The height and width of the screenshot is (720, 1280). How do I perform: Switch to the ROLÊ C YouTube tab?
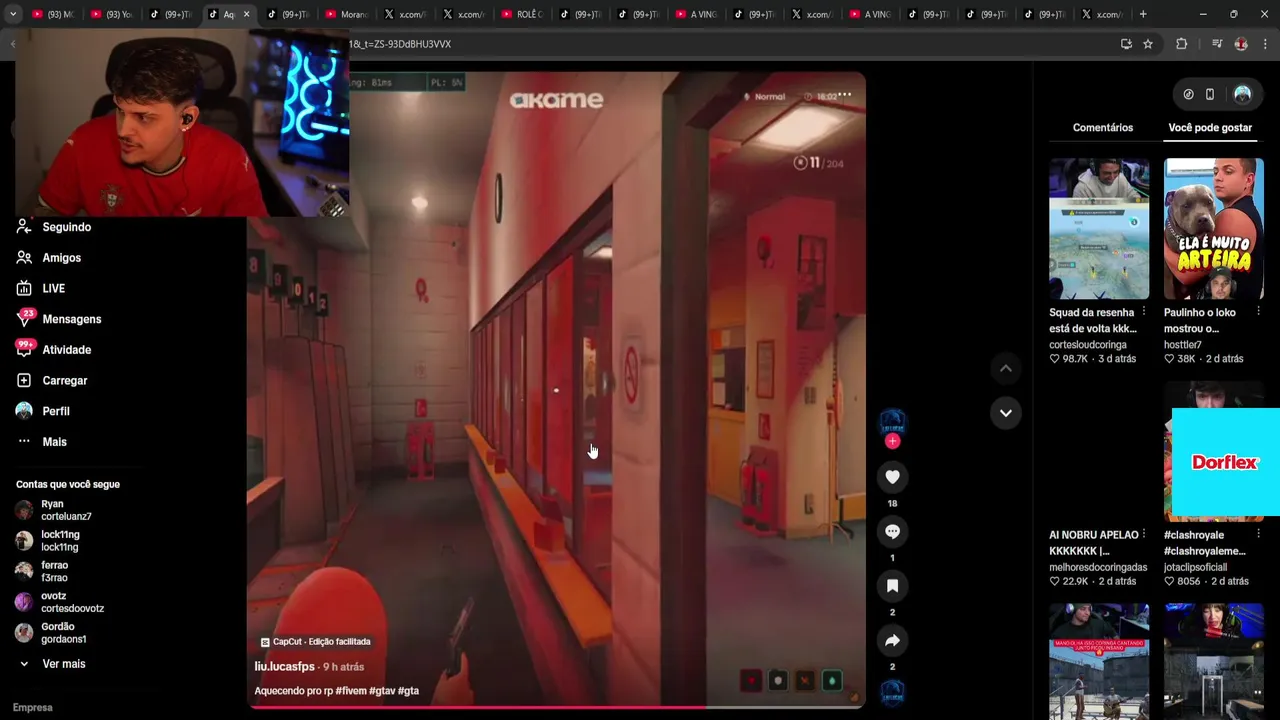pos(521,14)
